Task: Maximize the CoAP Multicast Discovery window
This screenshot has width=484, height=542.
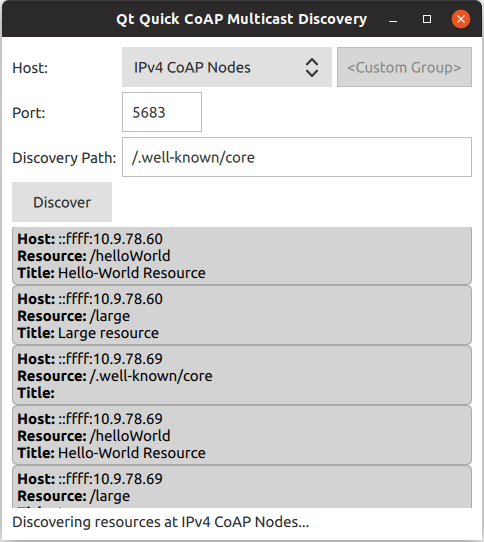Action: [x=427, y=19]
